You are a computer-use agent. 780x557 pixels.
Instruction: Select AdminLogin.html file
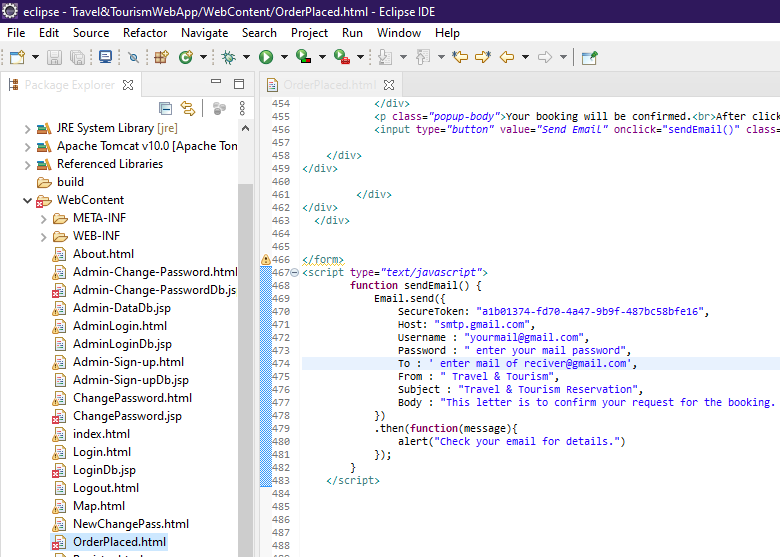(x=119, y=326)
